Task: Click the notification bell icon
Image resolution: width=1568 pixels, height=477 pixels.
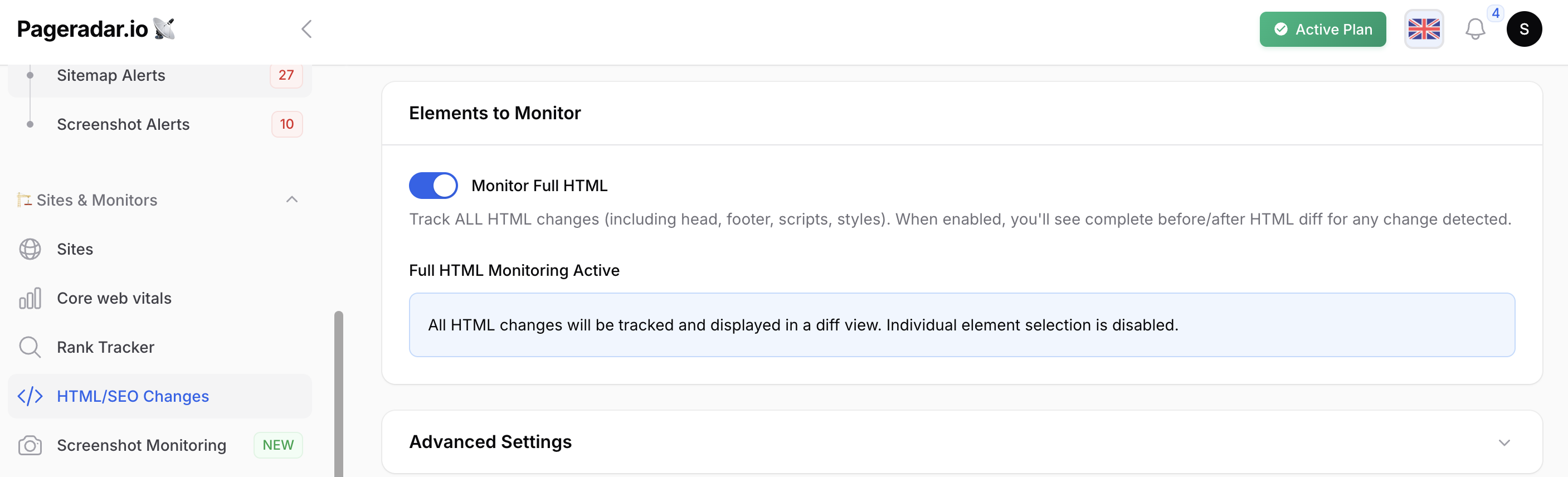Action: pos(1474,29)
